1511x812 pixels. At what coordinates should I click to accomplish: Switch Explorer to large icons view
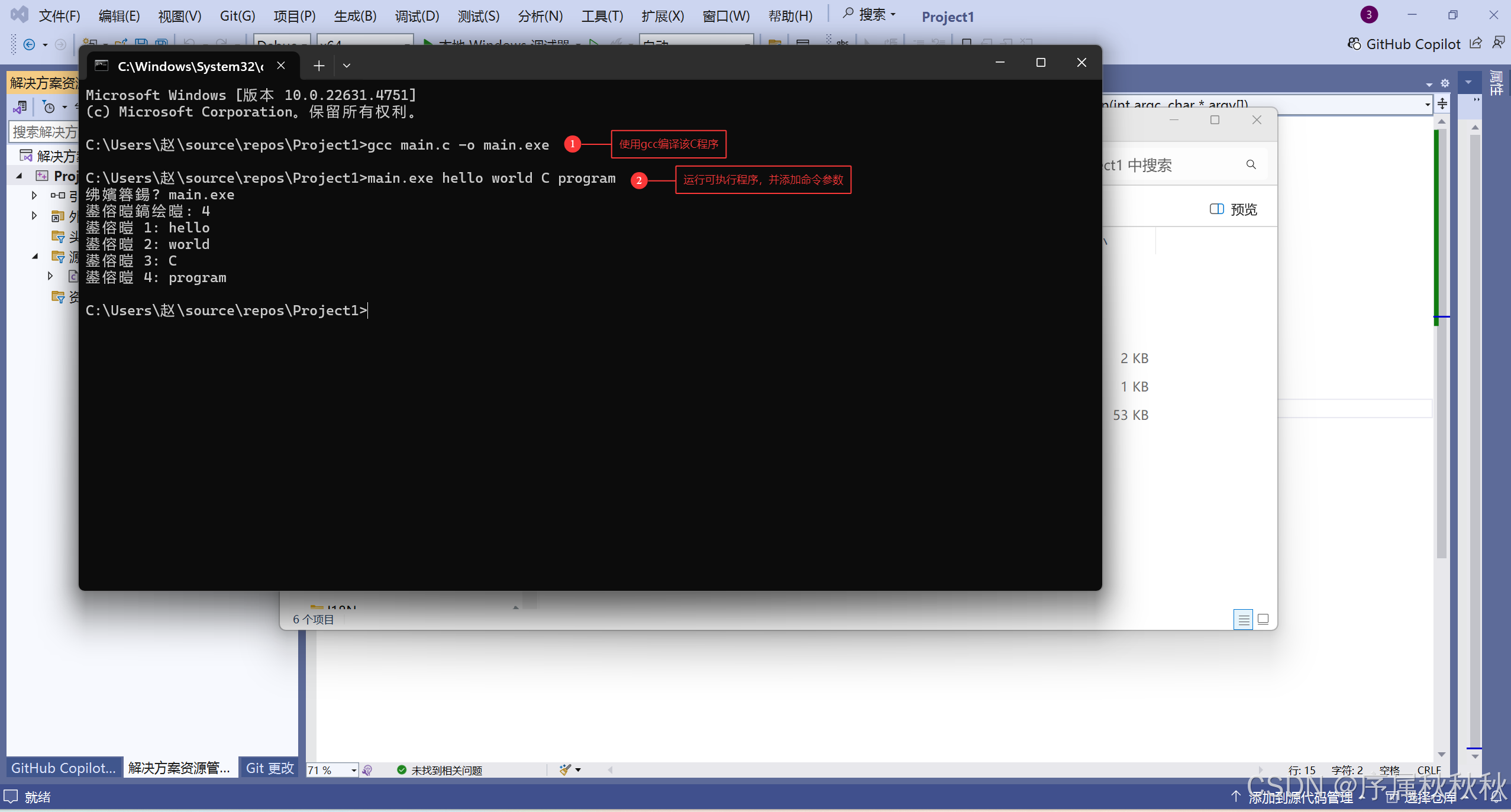[x=1263, y=619]
